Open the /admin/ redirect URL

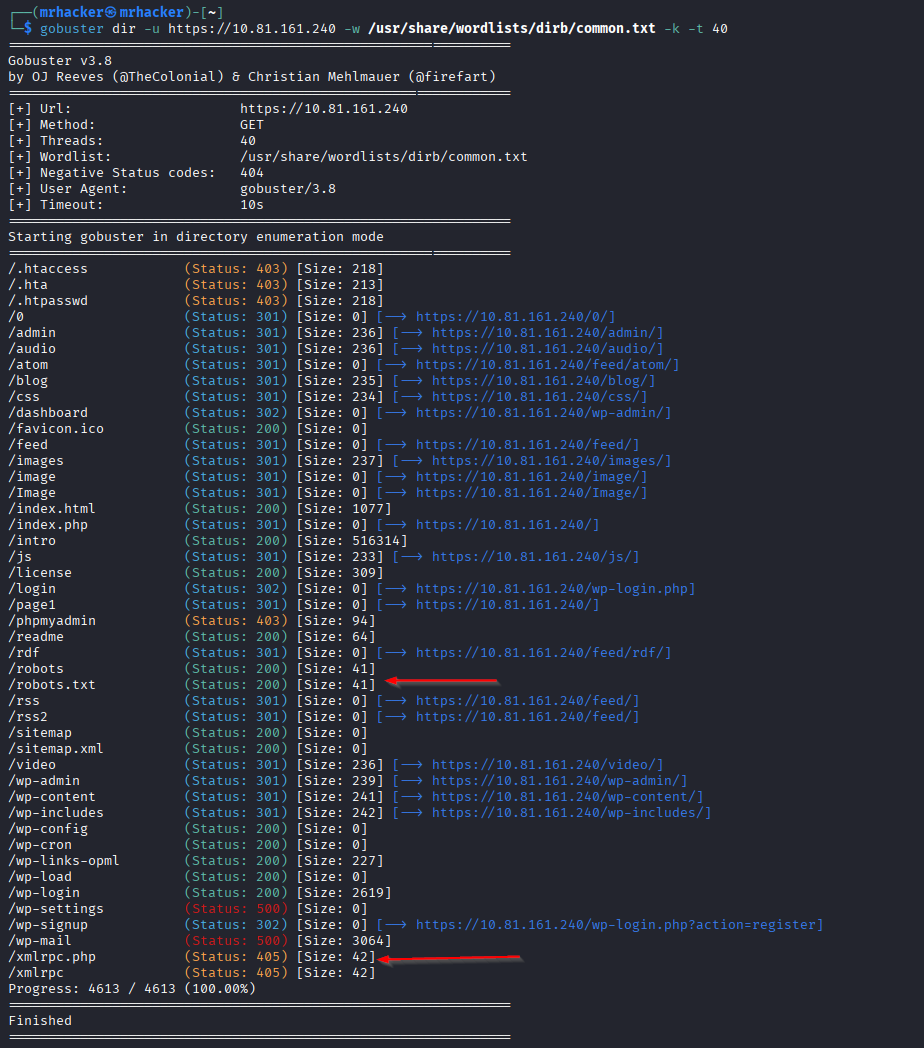point(547,333)
